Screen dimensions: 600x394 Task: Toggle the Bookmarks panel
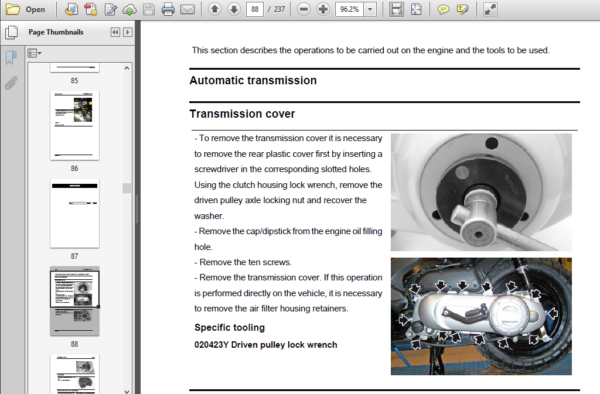[11, 58]
